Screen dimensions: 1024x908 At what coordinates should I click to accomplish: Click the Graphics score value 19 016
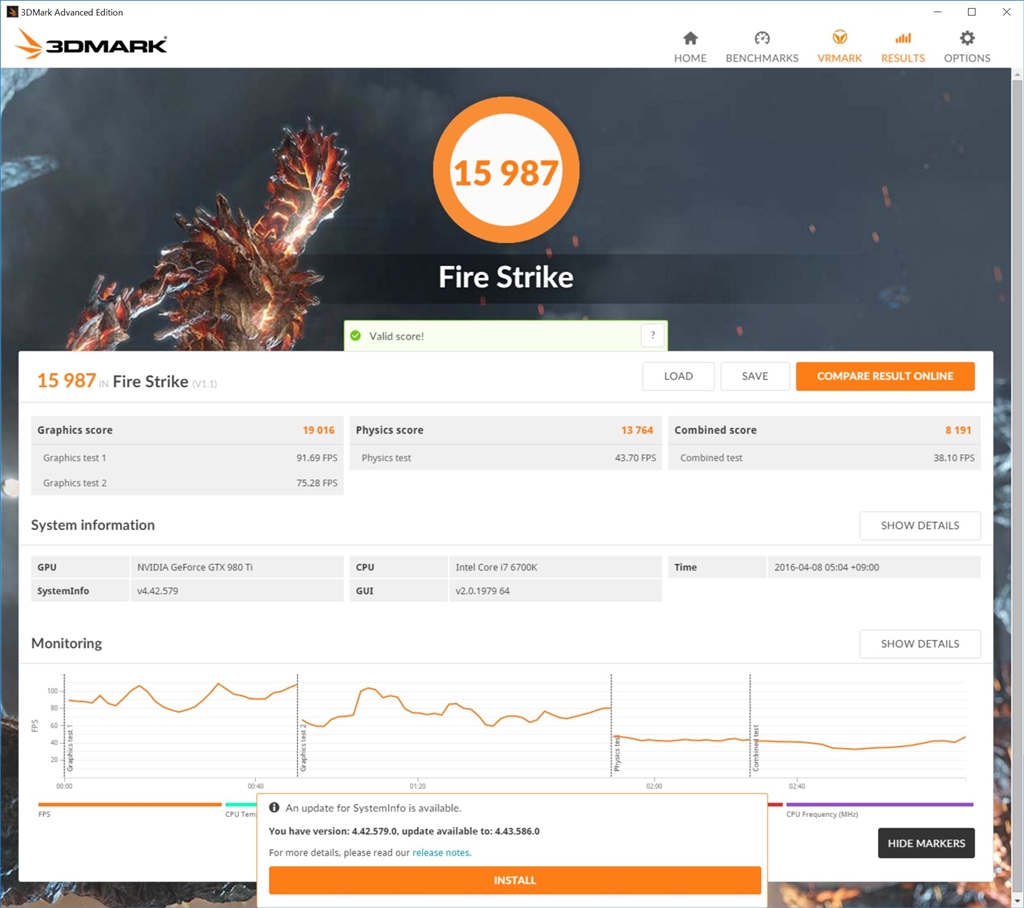tap(318, 430)
